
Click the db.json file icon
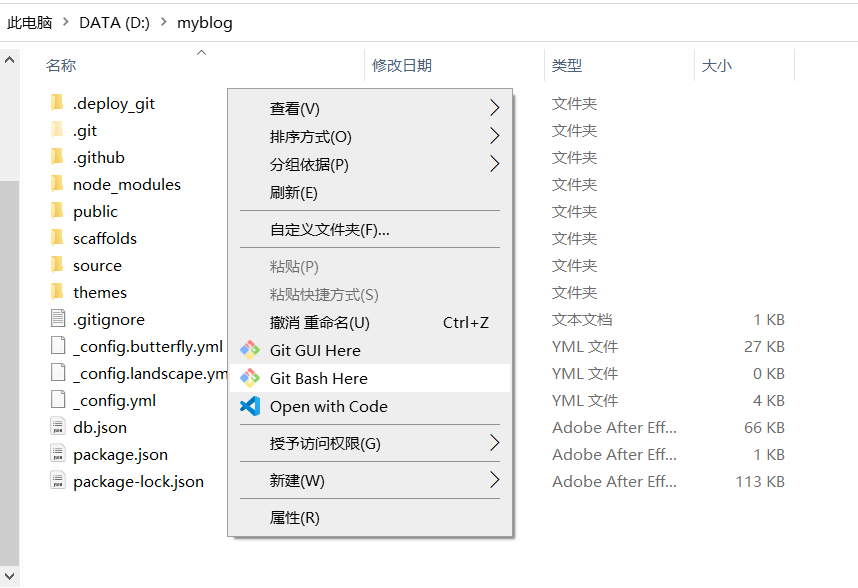(x=57, y=427)
